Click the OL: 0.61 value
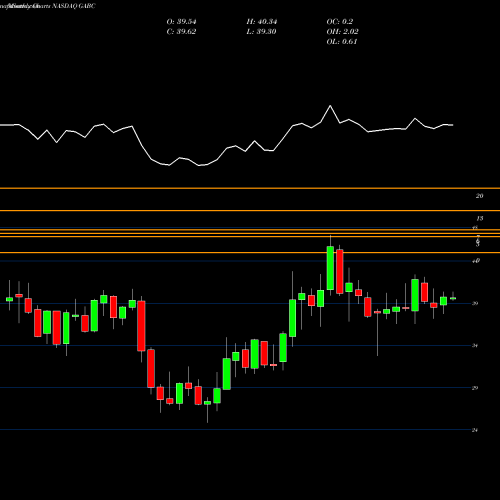 coord(342,42)
